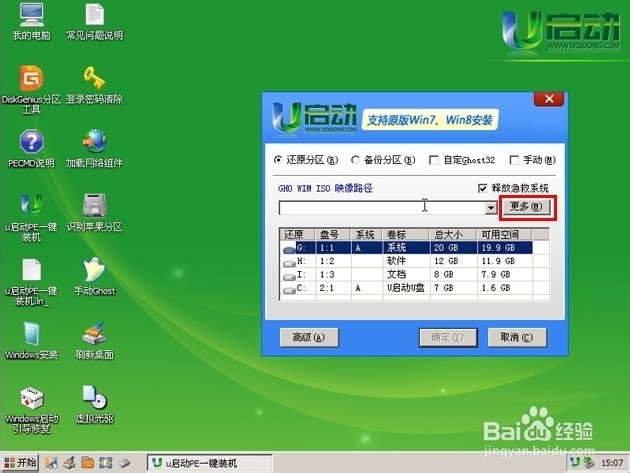Select the u启动PE一键装机.In_ file icon
Screen dimensions: 630x473
click(x=31, y=281)
